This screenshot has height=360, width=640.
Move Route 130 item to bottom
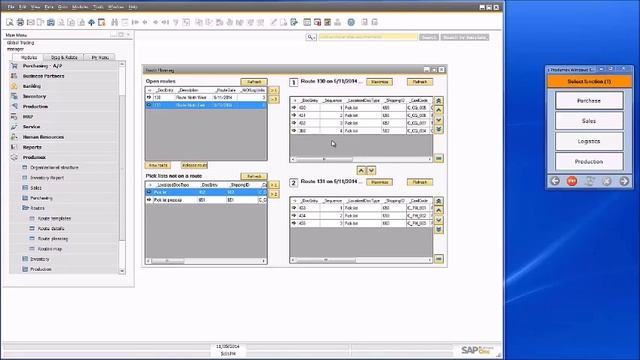439,129
